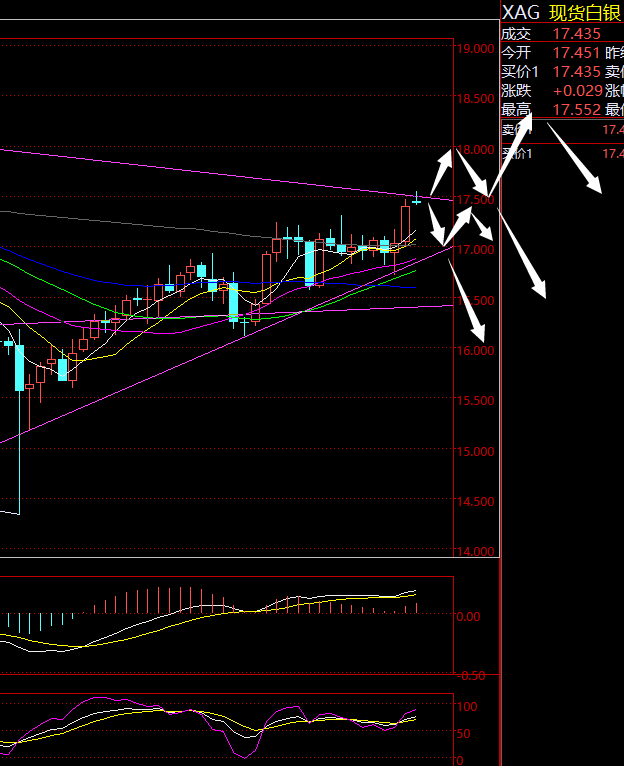Click the +0.029 change value

click(578, 90)
